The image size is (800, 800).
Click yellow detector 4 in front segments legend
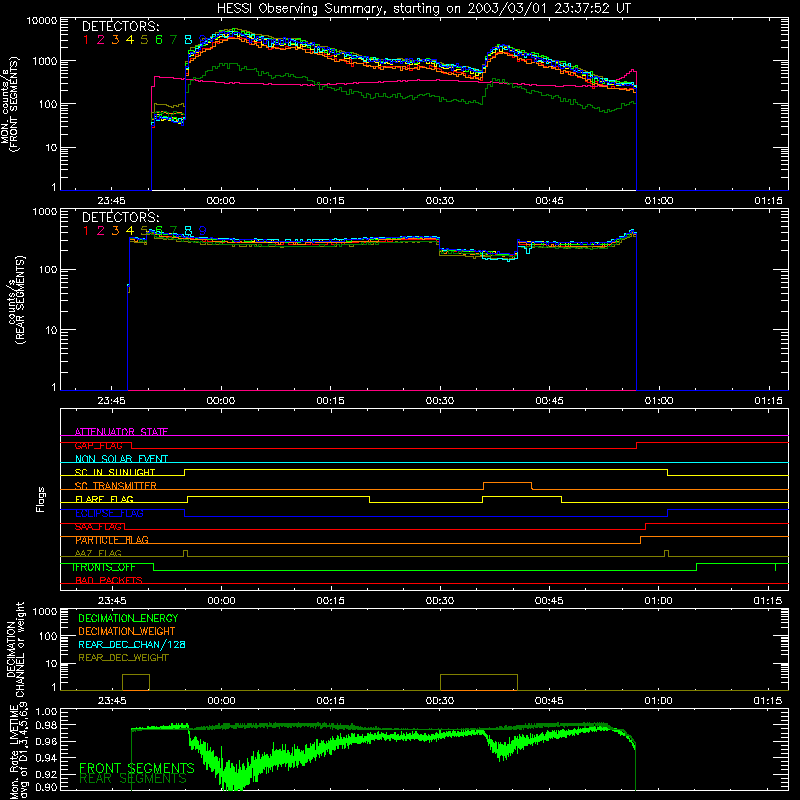(x=130, y=40)
